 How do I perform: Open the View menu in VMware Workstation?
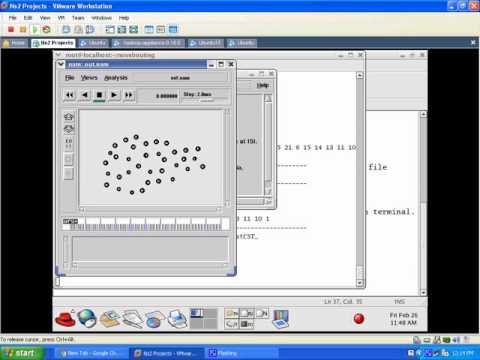pos(45,18)
